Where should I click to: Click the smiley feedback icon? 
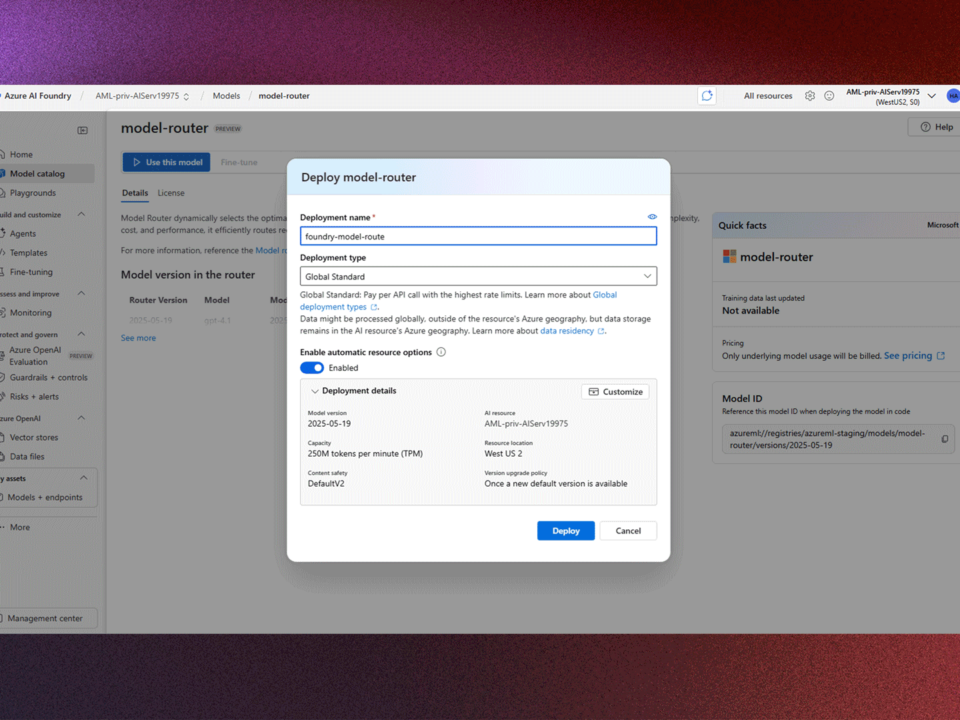pos(829,96)
